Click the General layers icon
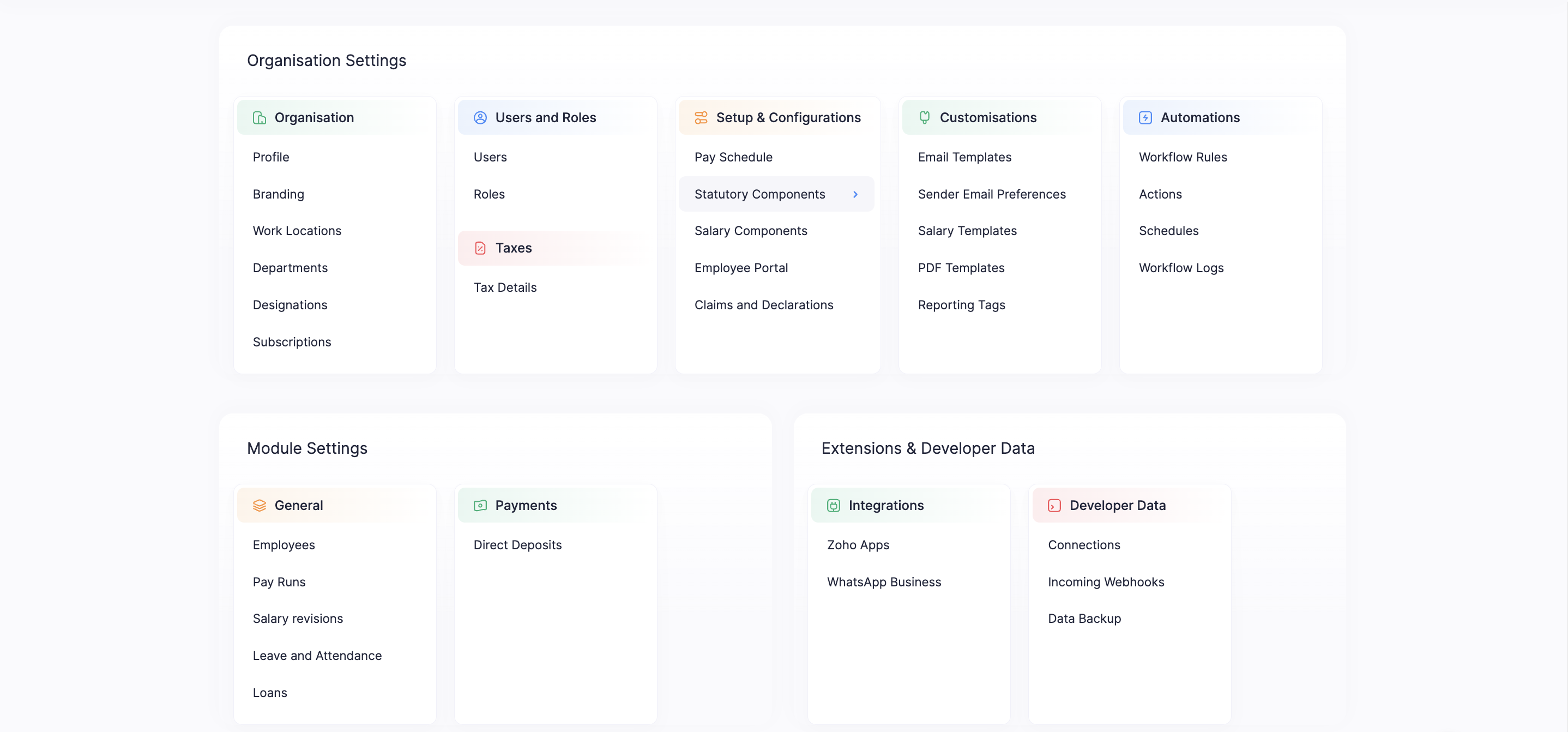 click(260, 506)
